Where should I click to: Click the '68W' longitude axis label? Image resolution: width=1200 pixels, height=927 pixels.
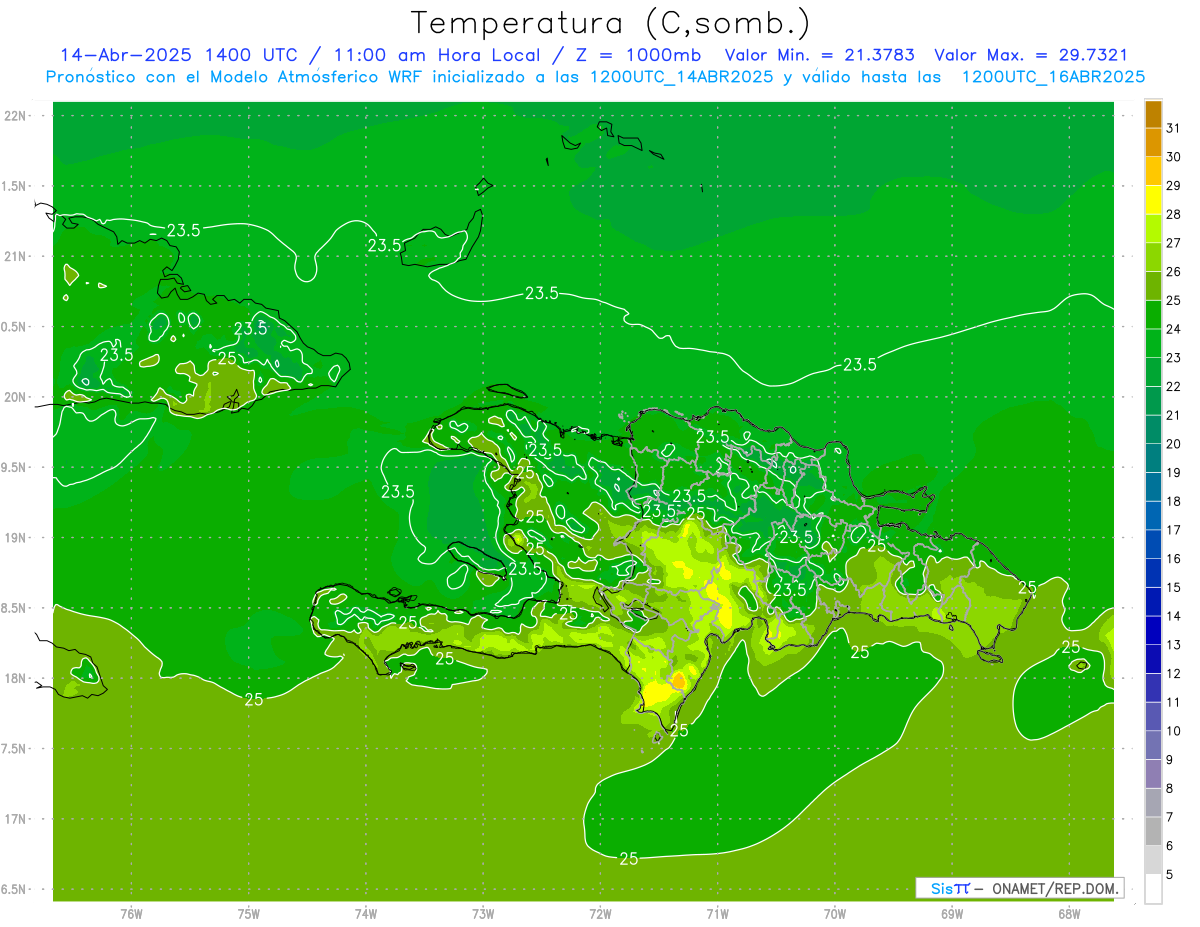(1069, 914)
